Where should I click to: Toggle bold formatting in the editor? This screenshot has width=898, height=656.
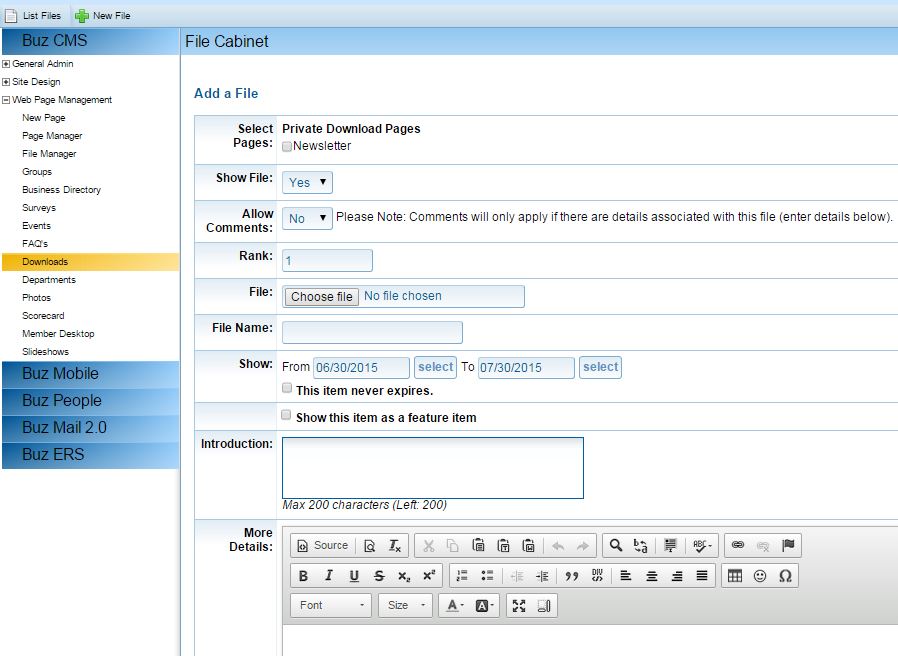[x=303, y=576]
